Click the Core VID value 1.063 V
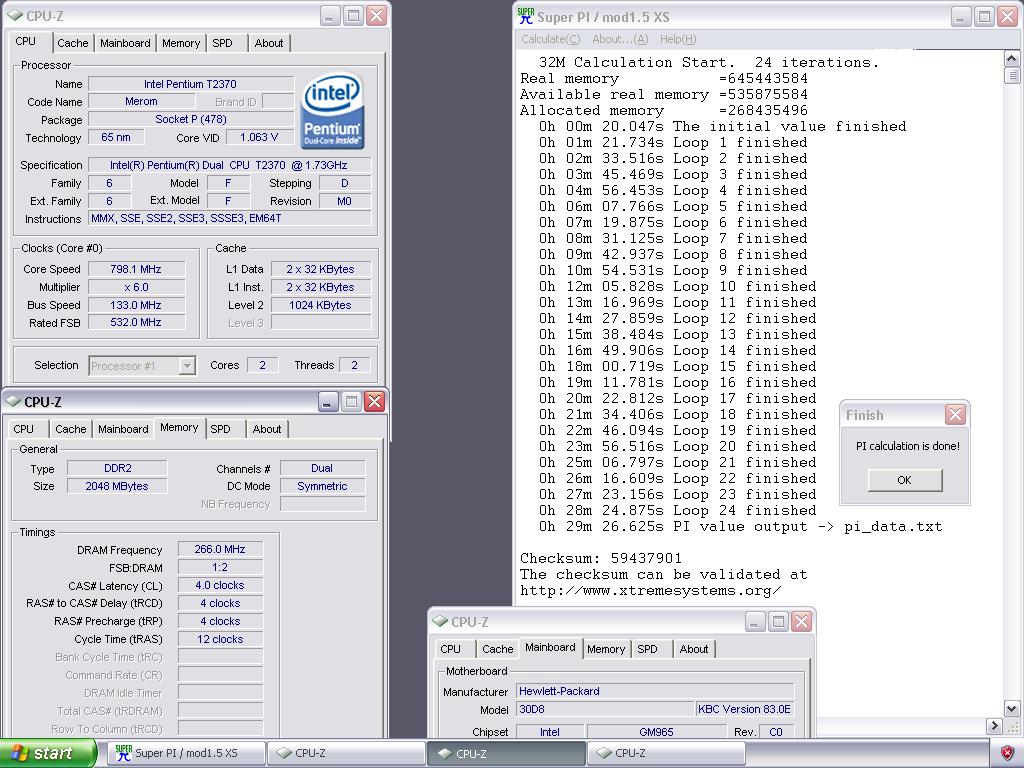The height and width of the screenshot is (768, 1024). 259,138
